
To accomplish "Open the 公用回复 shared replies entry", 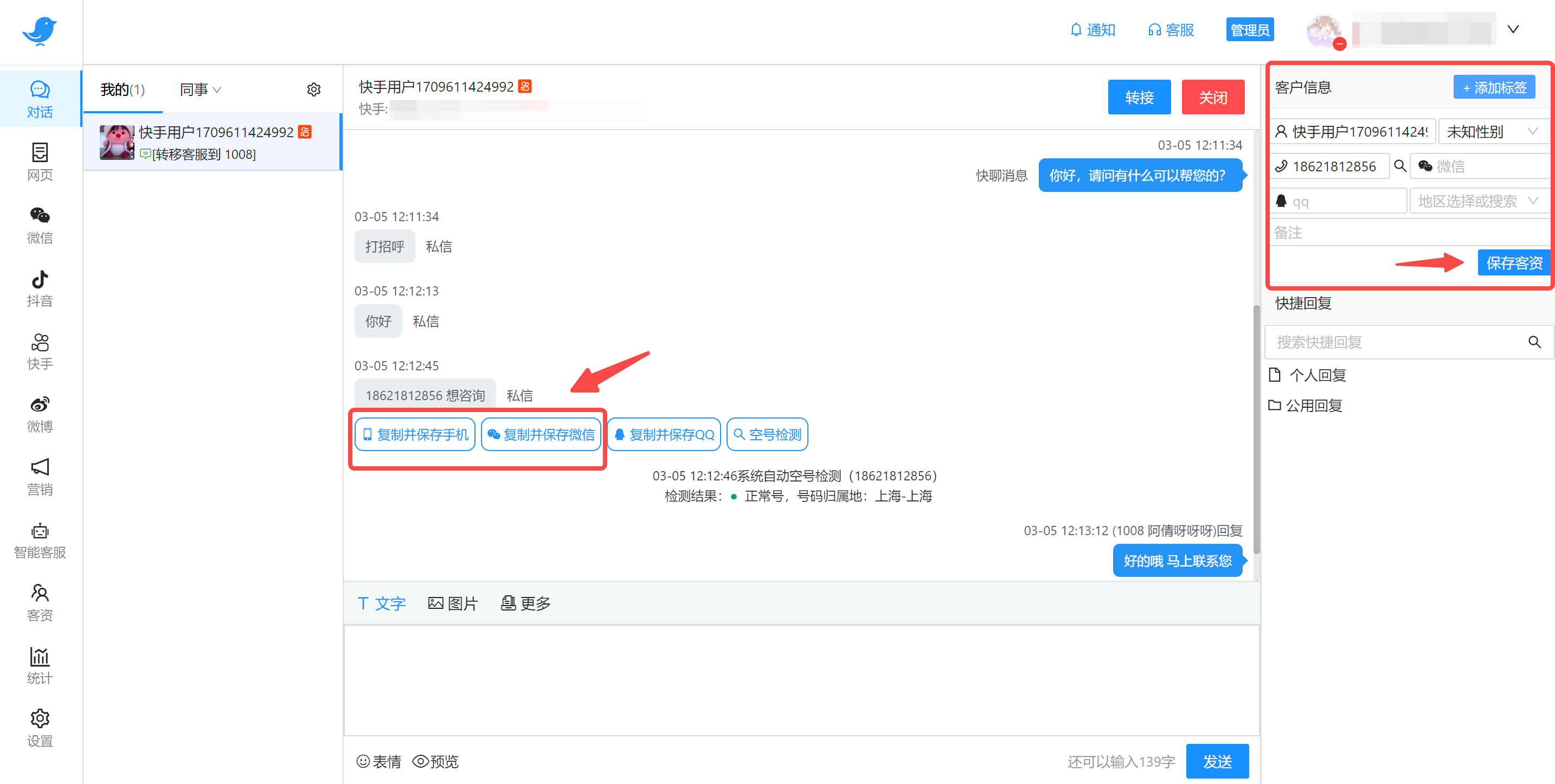I will 1314,405.
